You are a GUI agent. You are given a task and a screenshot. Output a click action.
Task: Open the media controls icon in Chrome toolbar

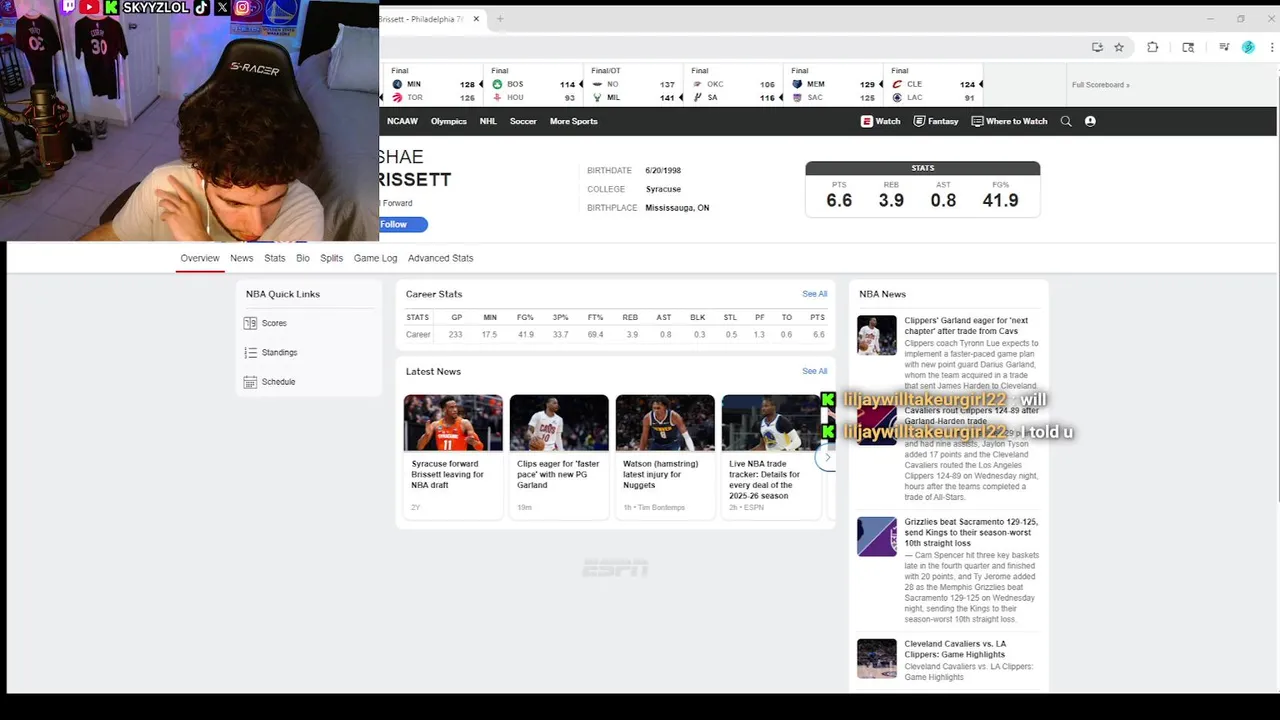(1224, 47)
